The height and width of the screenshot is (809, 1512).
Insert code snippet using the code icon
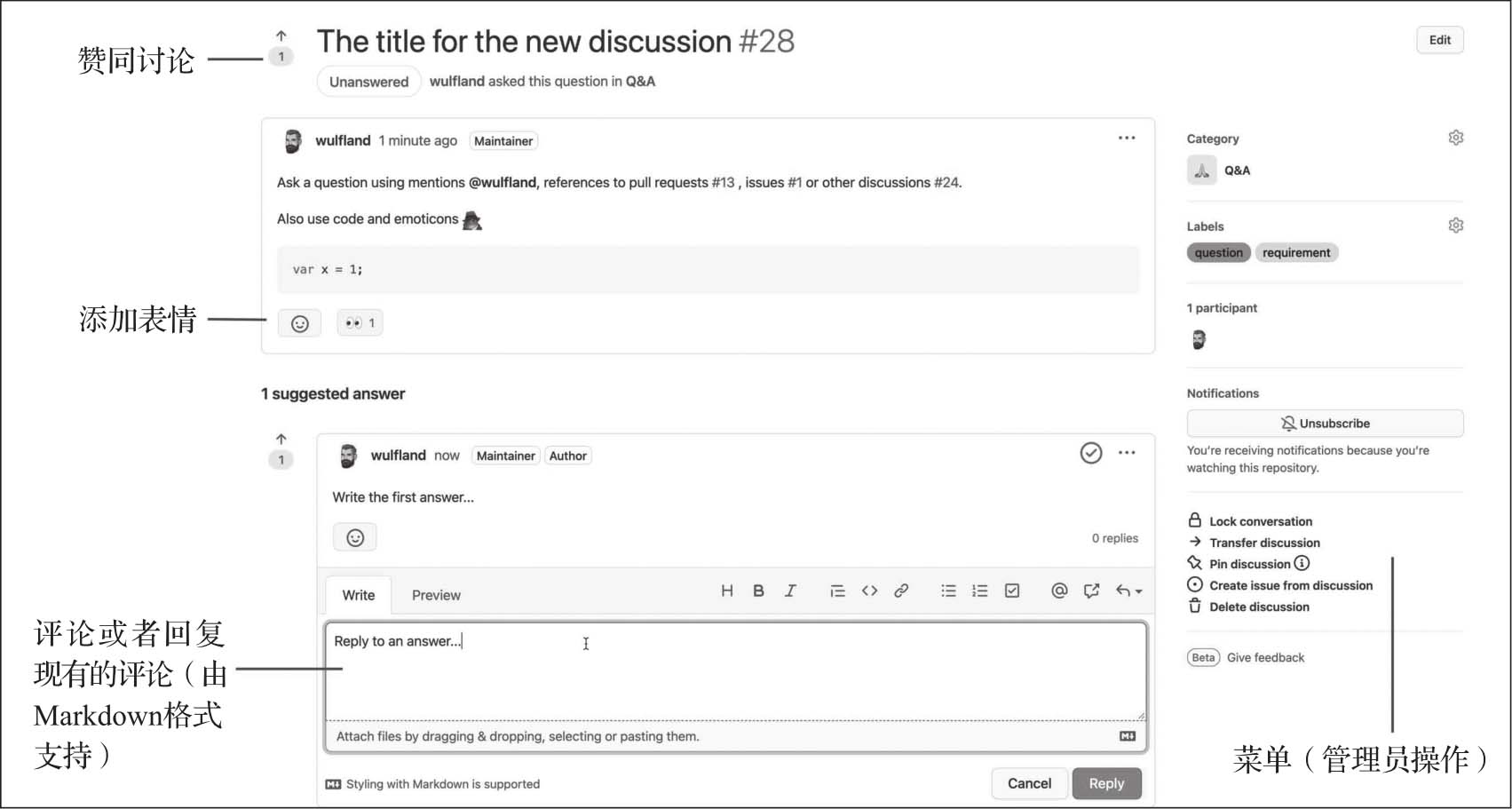point(869,591)
